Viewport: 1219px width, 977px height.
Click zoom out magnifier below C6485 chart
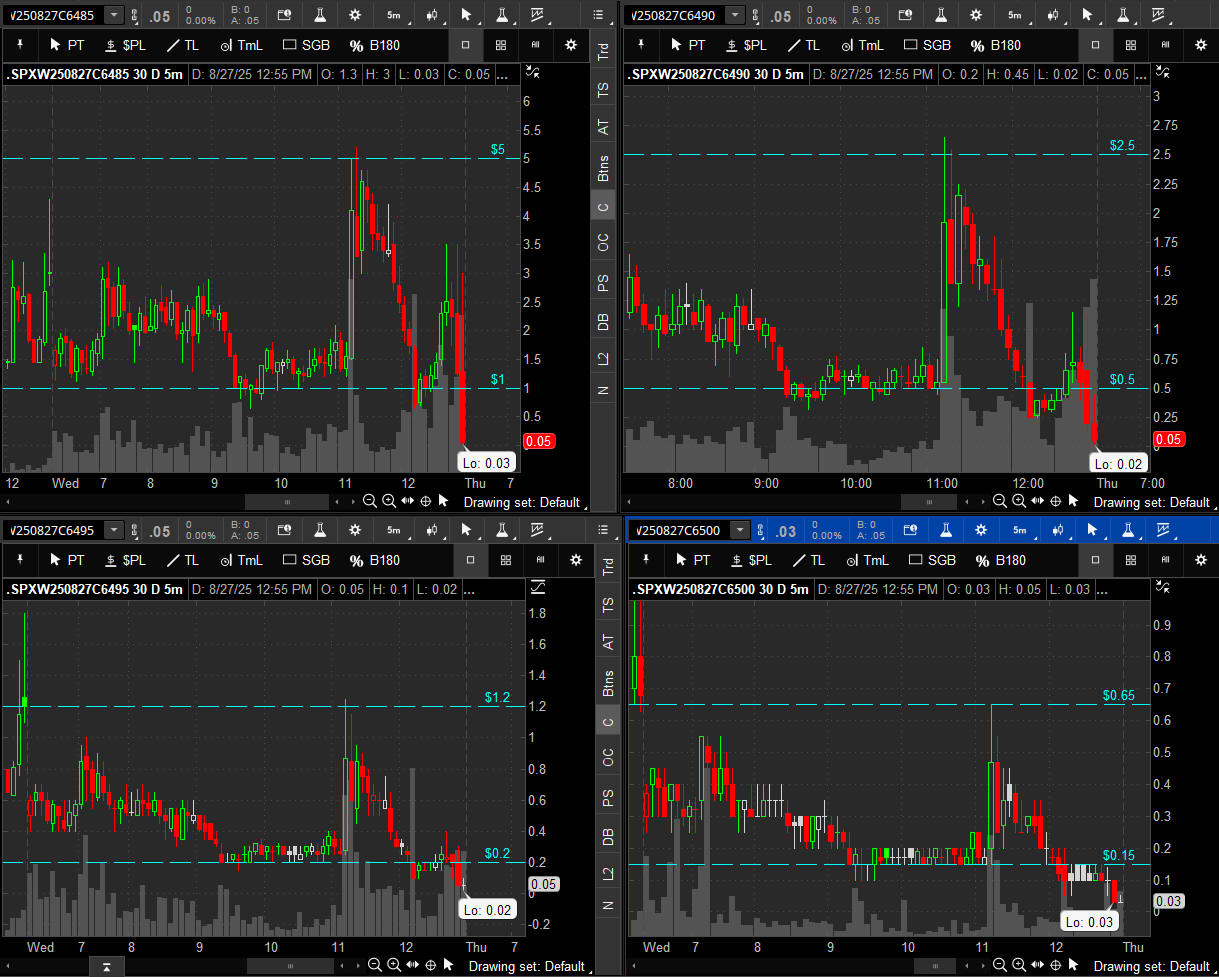coord(370,502)
